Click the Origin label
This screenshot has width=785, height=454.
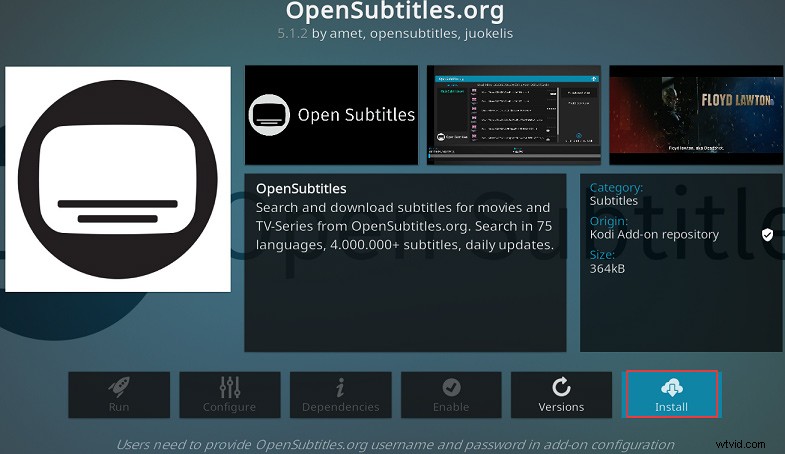pyautogui.click(x=609, y=221)
